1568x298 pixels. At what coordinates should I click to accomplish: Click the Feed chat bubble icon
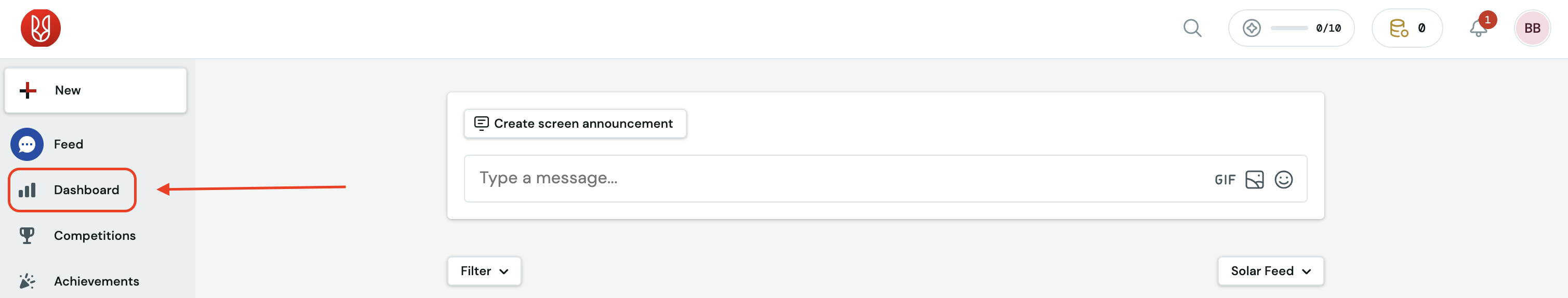pyautogui.click(x=27, y=144)
